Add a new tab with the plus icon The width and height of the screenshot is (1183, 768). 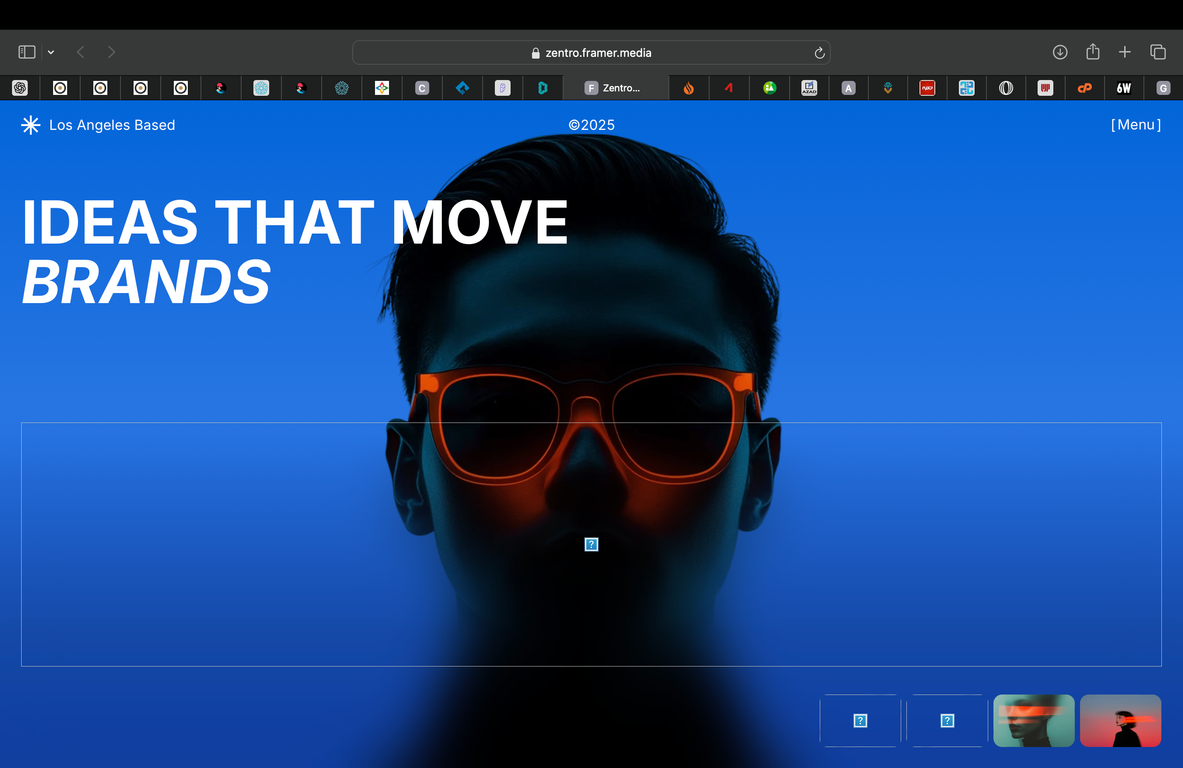[x=1125, y=52]
